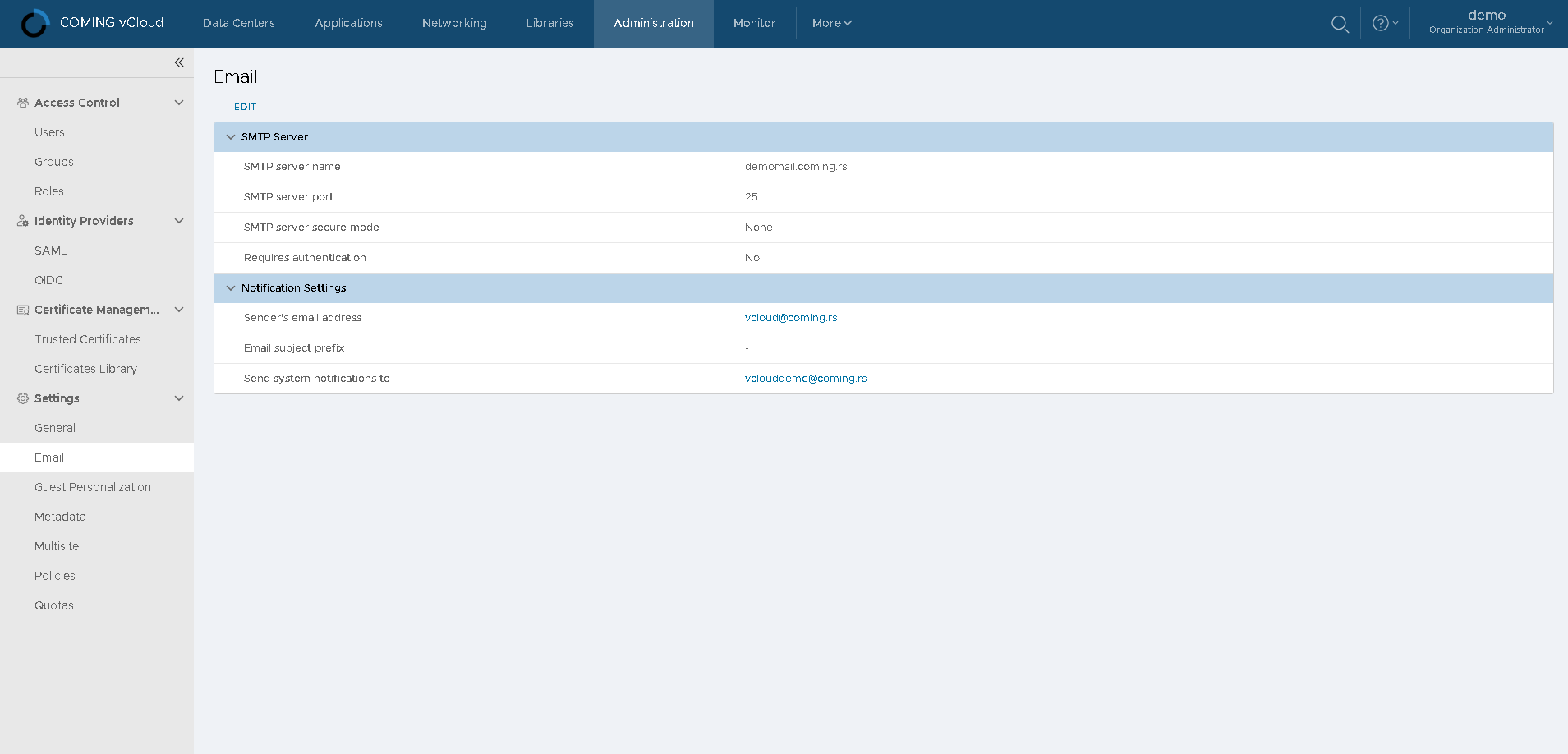
Task: Open the Trusted Certificates page
Action: (88, 339)
